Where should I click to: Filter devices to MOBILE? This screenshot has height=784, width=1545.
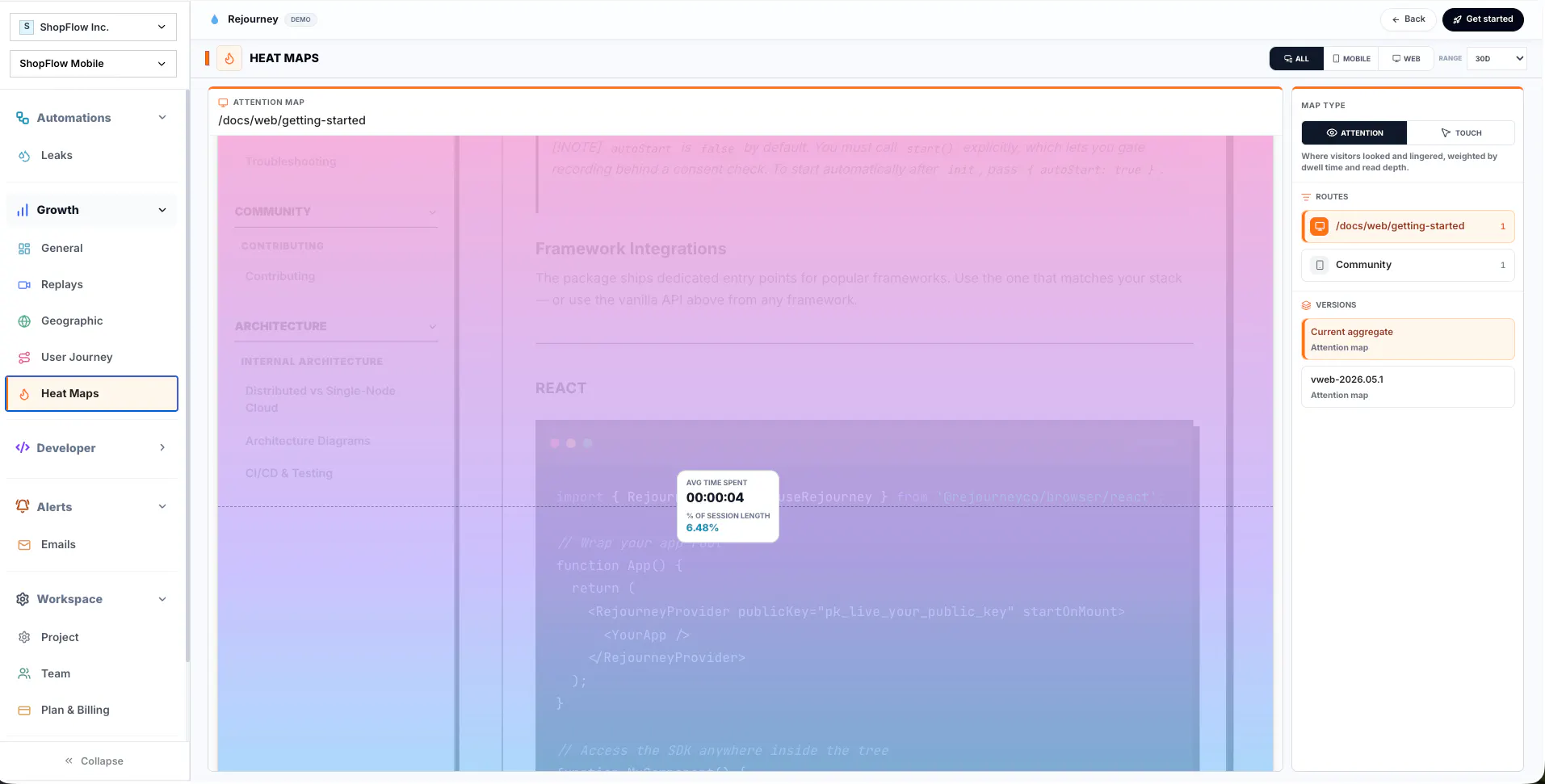[x=1351, y=59]
